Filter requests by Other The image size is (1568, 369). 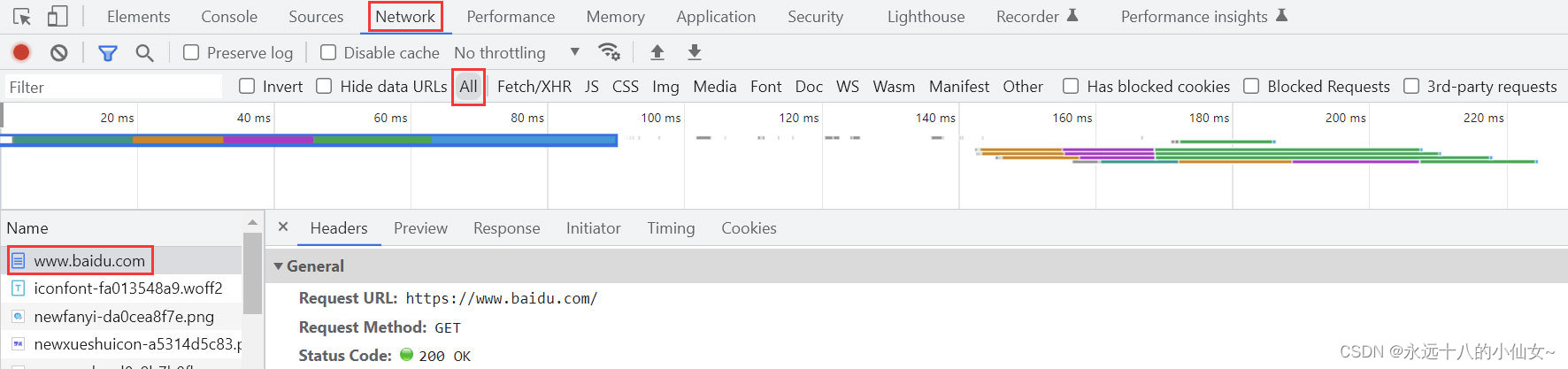[x=1023, y=87]
